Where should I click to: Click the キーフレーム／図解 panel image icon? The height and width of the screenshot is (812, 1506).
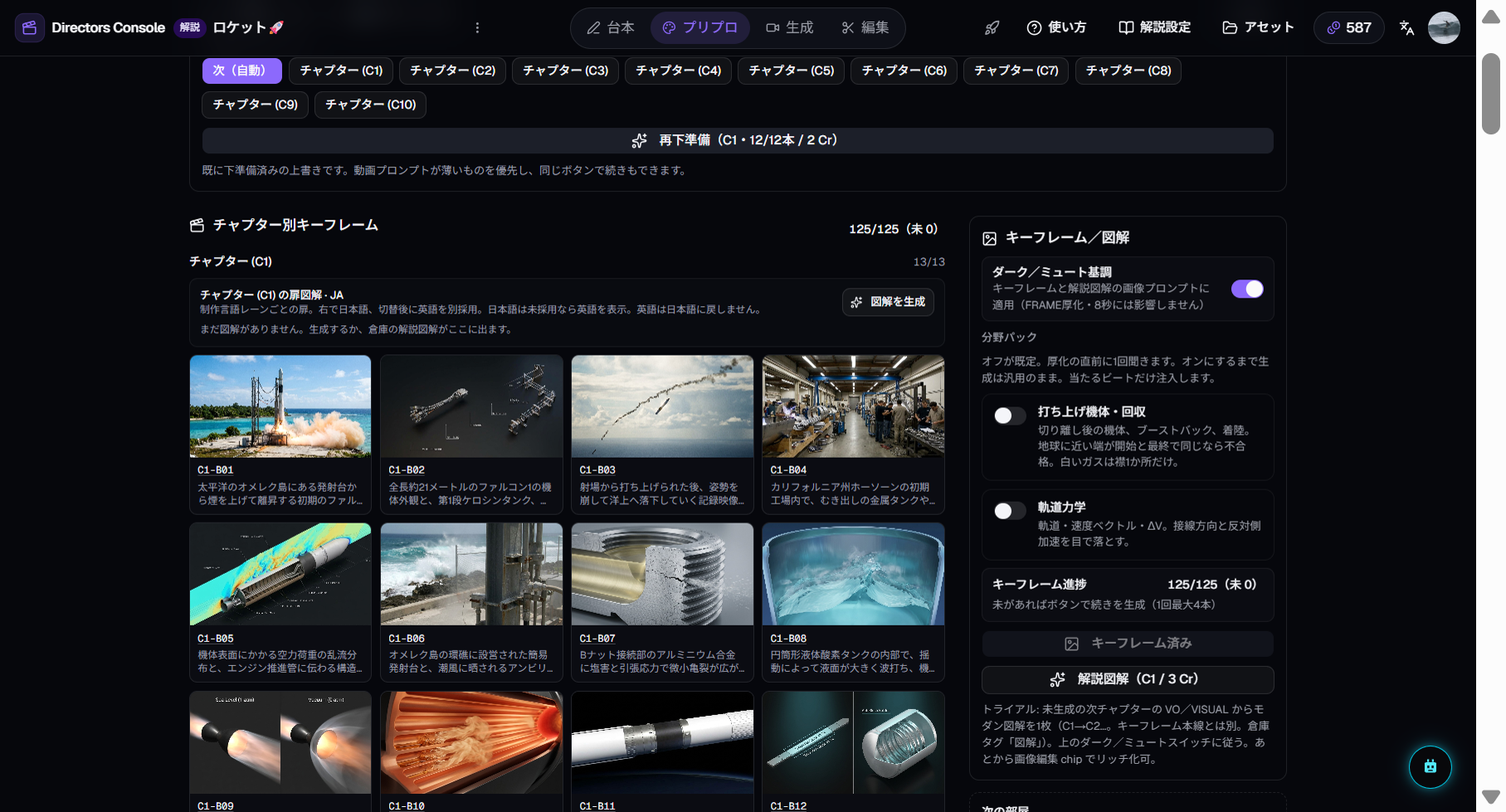pos(989,238)
